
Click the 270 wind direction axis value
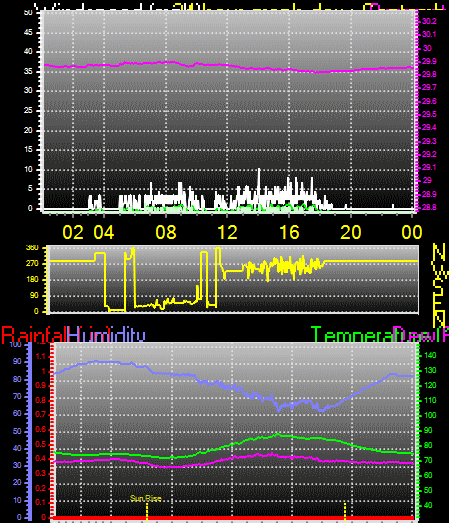pyautogui.click(x=32, y=264)
